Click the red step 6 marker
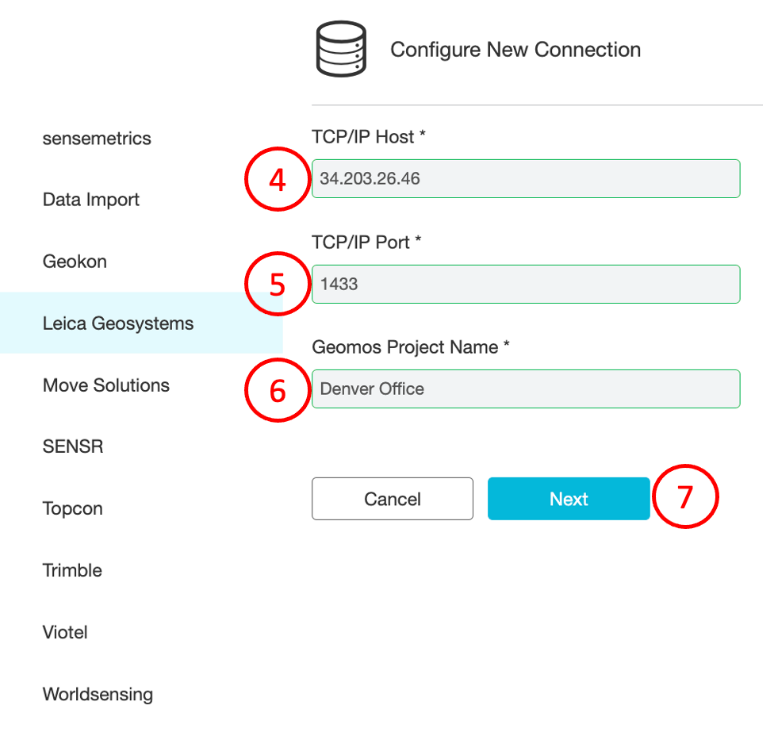Viewport: 763px width, 736px height. 277,389
